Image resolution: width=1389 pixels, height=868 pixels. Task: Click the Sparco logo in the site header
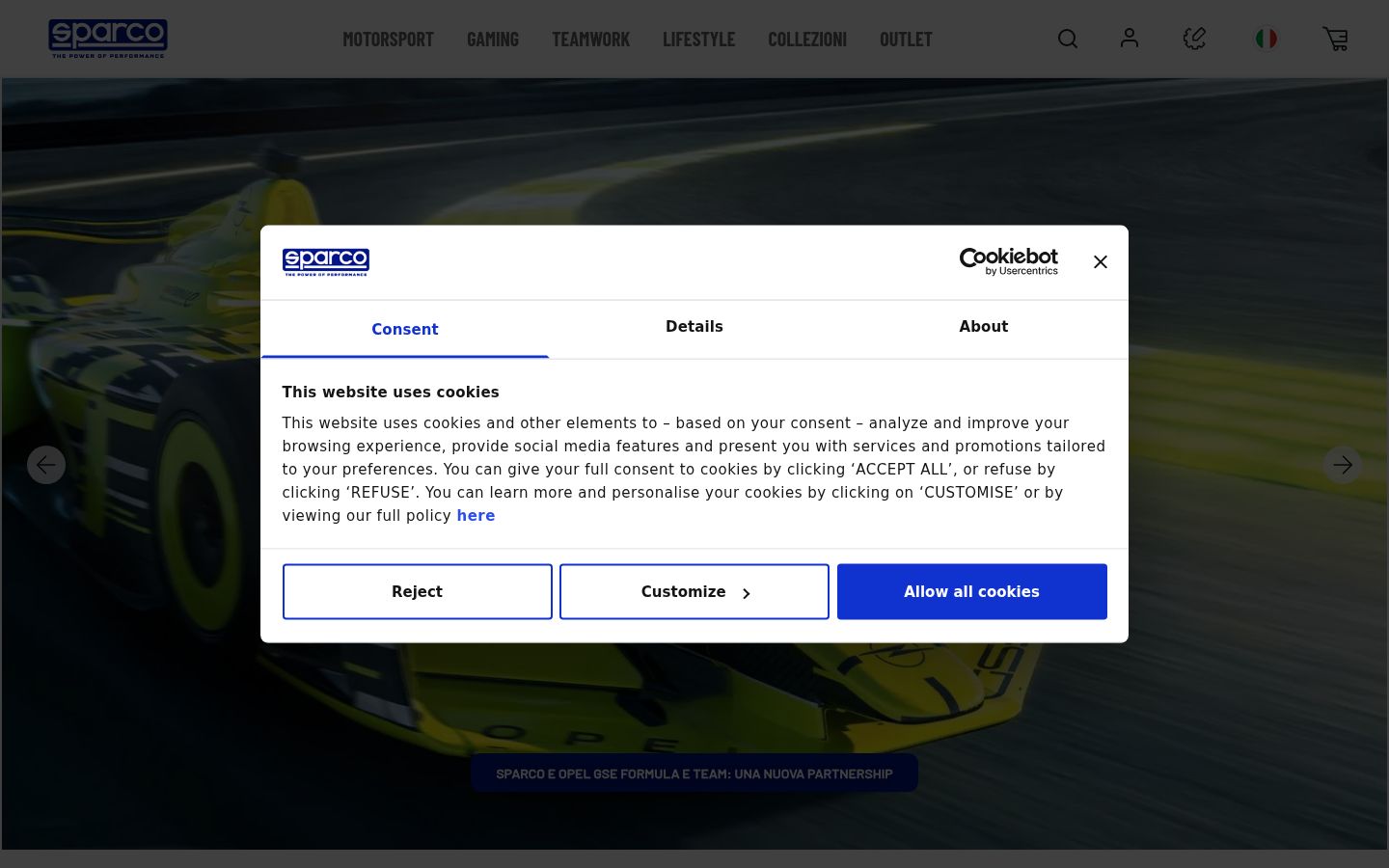pyautogui.click(x=108, y=39)
